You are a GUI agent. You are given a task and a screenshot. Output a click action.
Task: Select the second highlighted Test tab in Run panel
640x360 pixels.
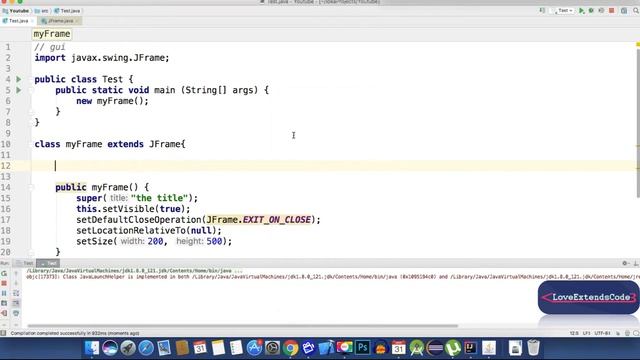48,263
